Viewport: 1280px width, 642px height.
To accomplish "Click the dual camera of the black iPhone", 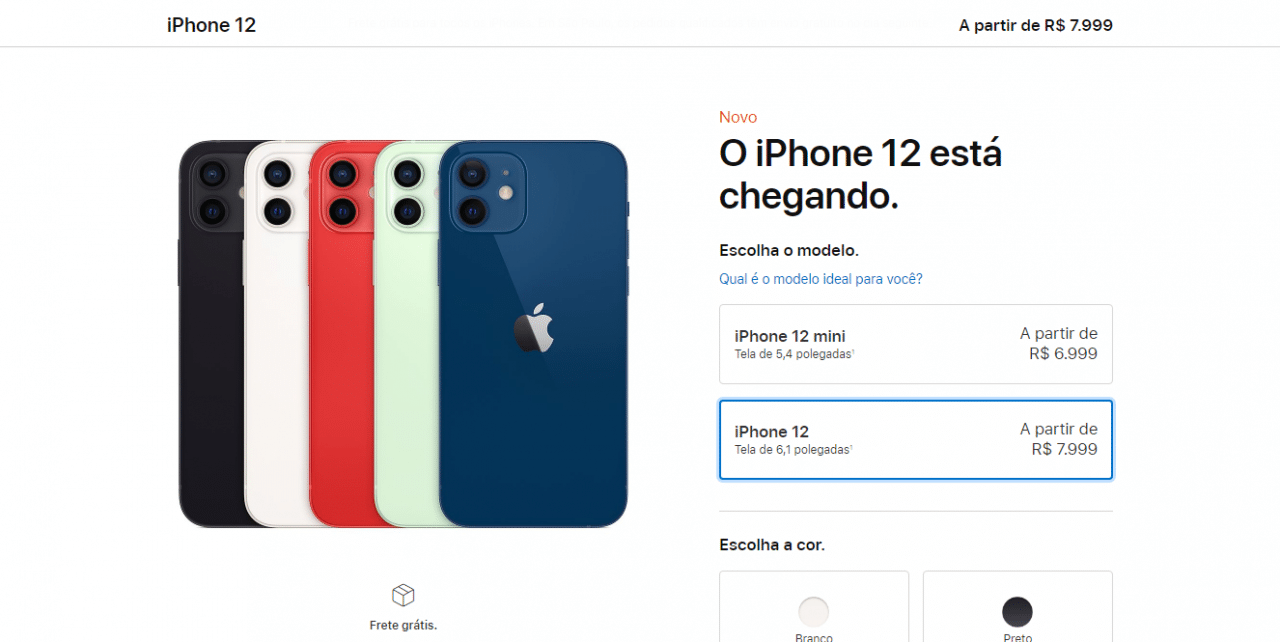I will click(212, 192).
